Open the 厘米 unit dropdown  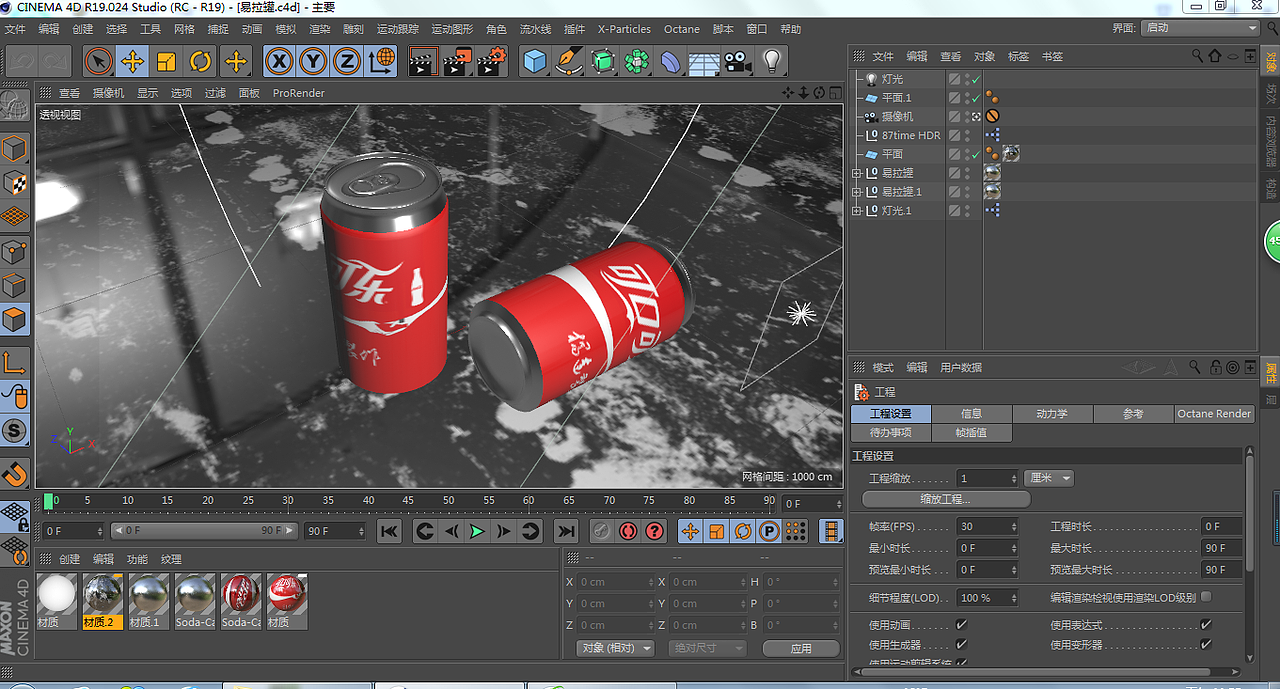click(1048, 478)
